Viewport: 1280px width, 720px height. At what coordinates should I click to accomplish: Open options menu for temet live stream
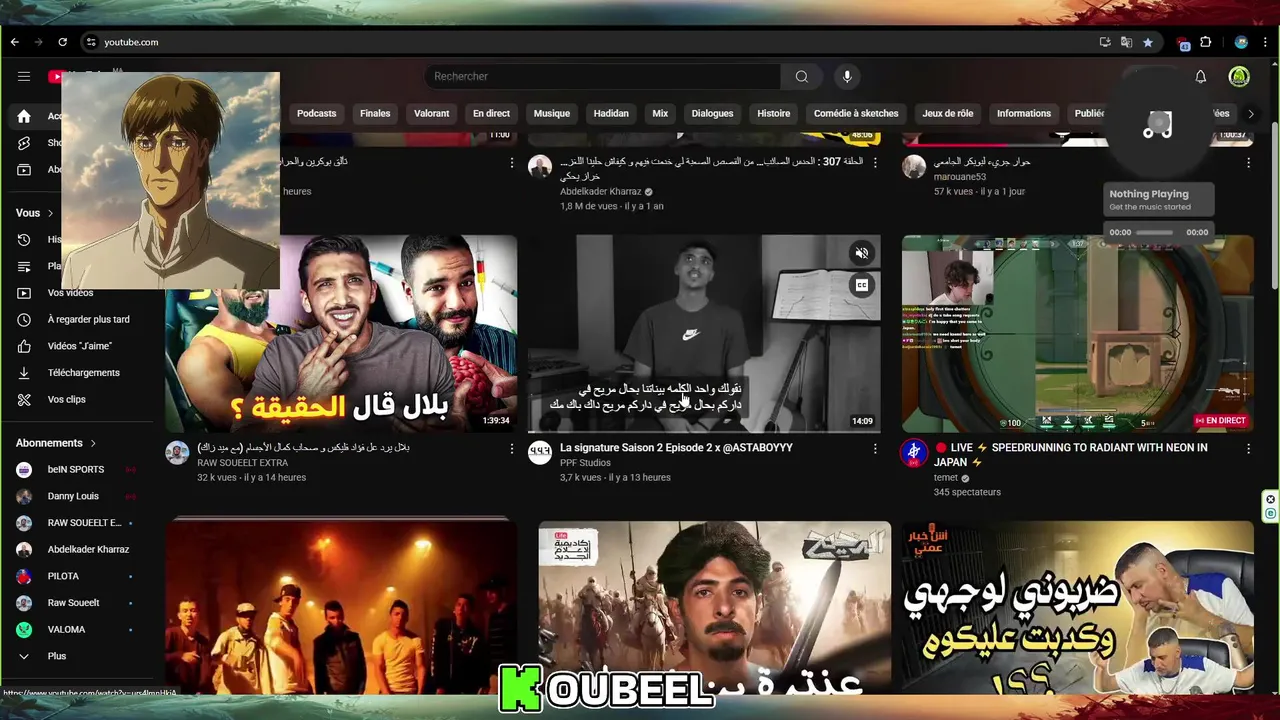coord(1248,449)
